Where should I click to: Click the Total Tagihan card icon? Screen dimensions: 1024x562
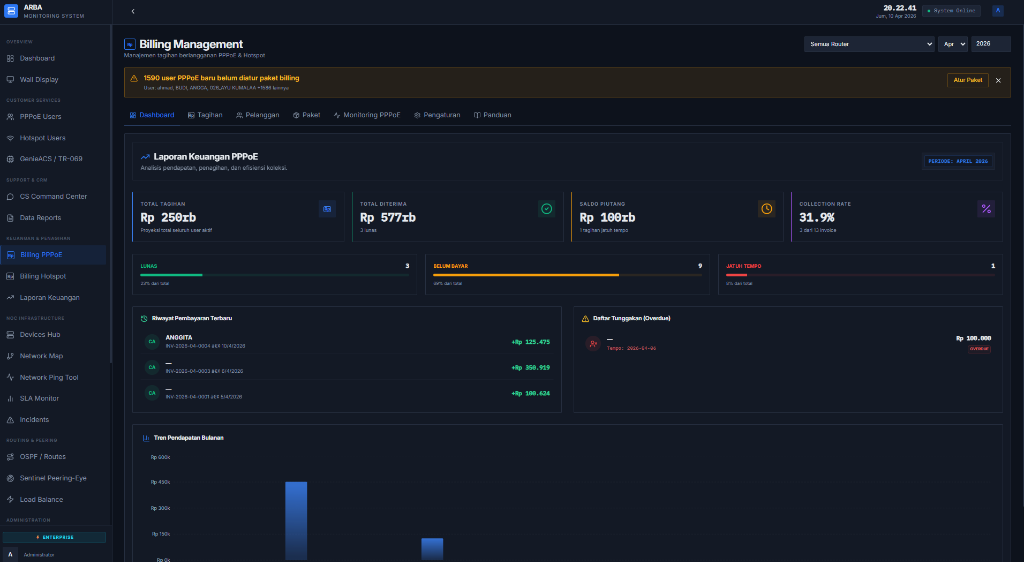[x=327, y=209]
